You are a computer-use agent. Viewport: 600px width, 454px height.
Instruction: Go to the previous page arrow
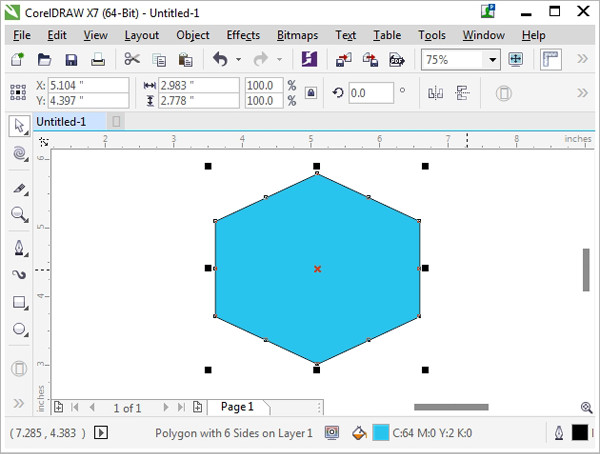pos(92,407)
